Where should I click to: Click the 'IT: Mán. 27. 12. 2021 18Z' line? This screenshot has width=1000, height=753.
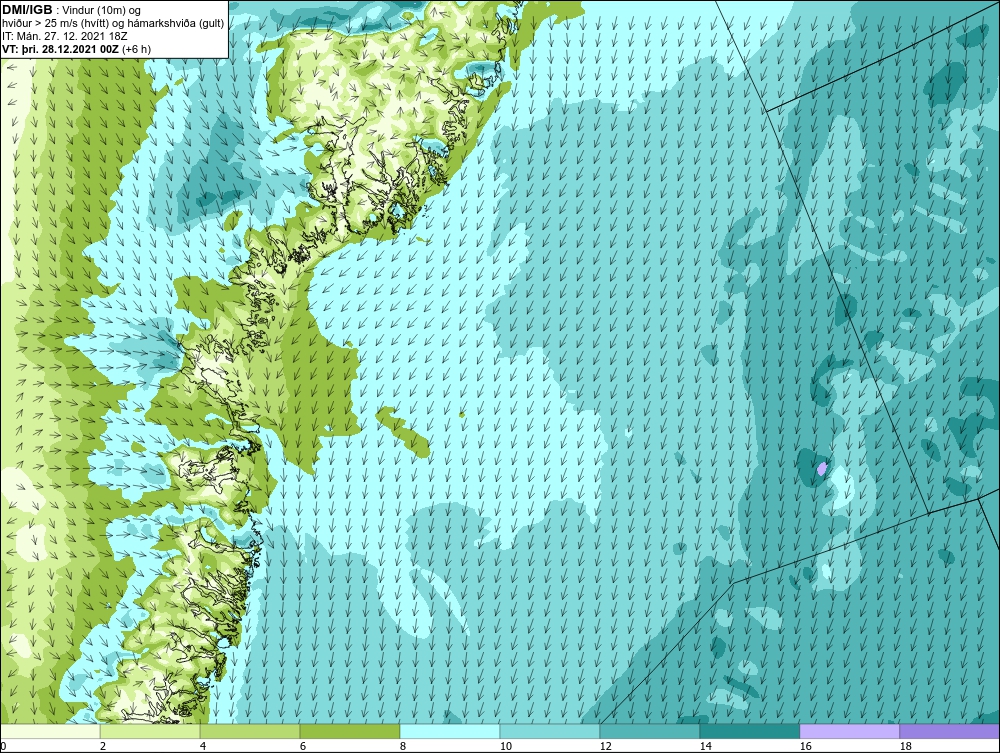pos(64,36)
